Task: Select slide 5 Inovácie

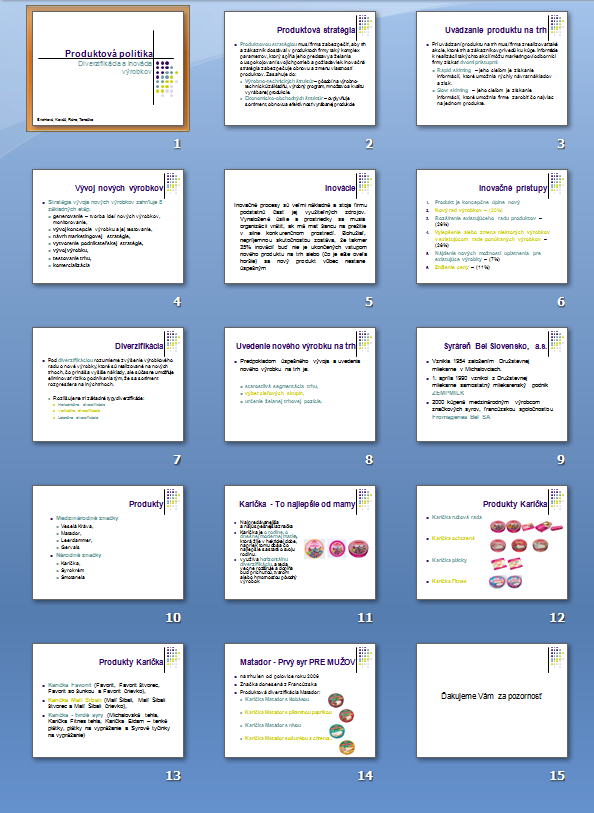Action: [300, 227]
